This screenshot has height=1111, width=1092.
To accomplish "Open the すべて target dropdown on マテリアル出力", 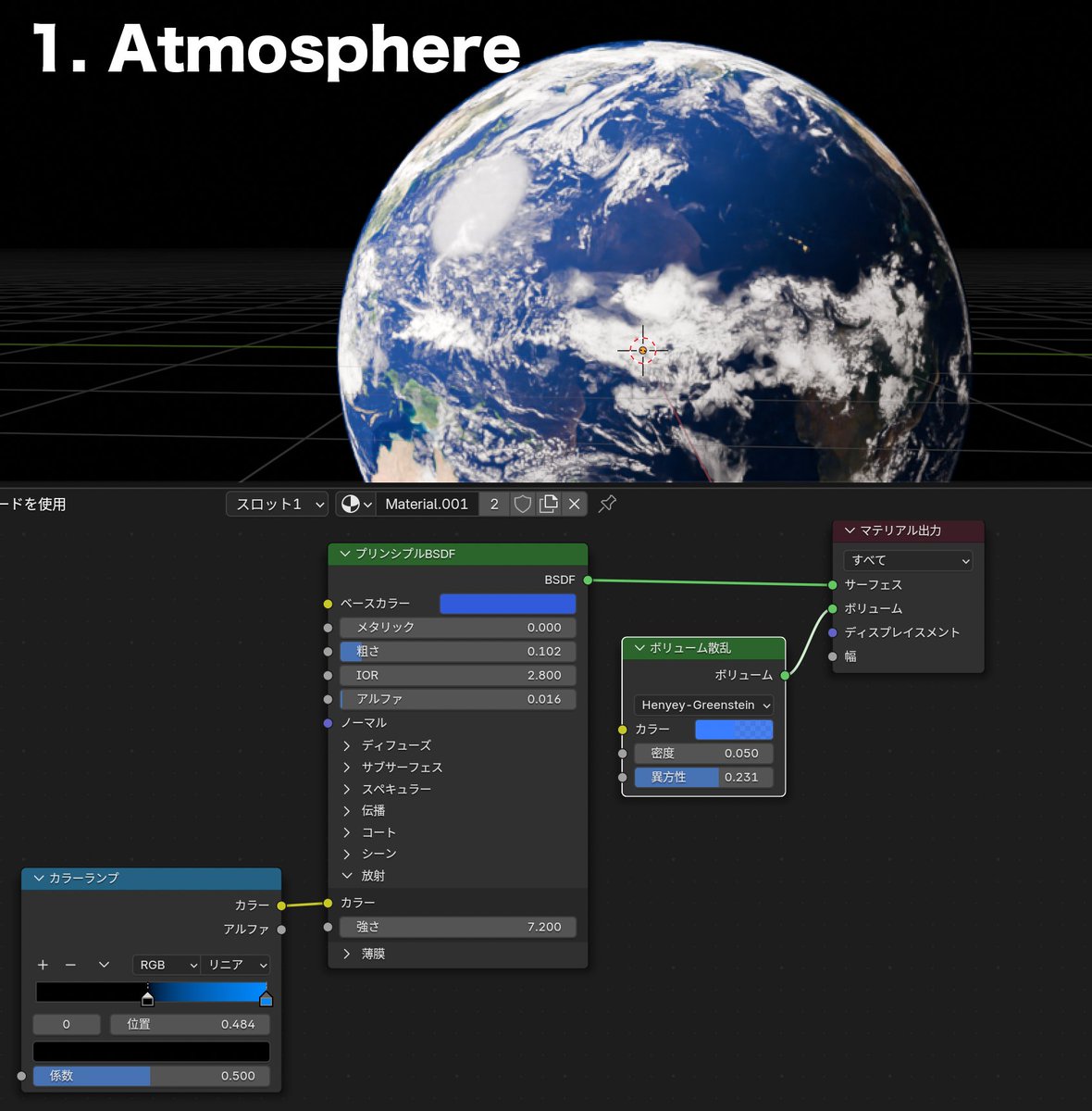I will tap(906, 560).
